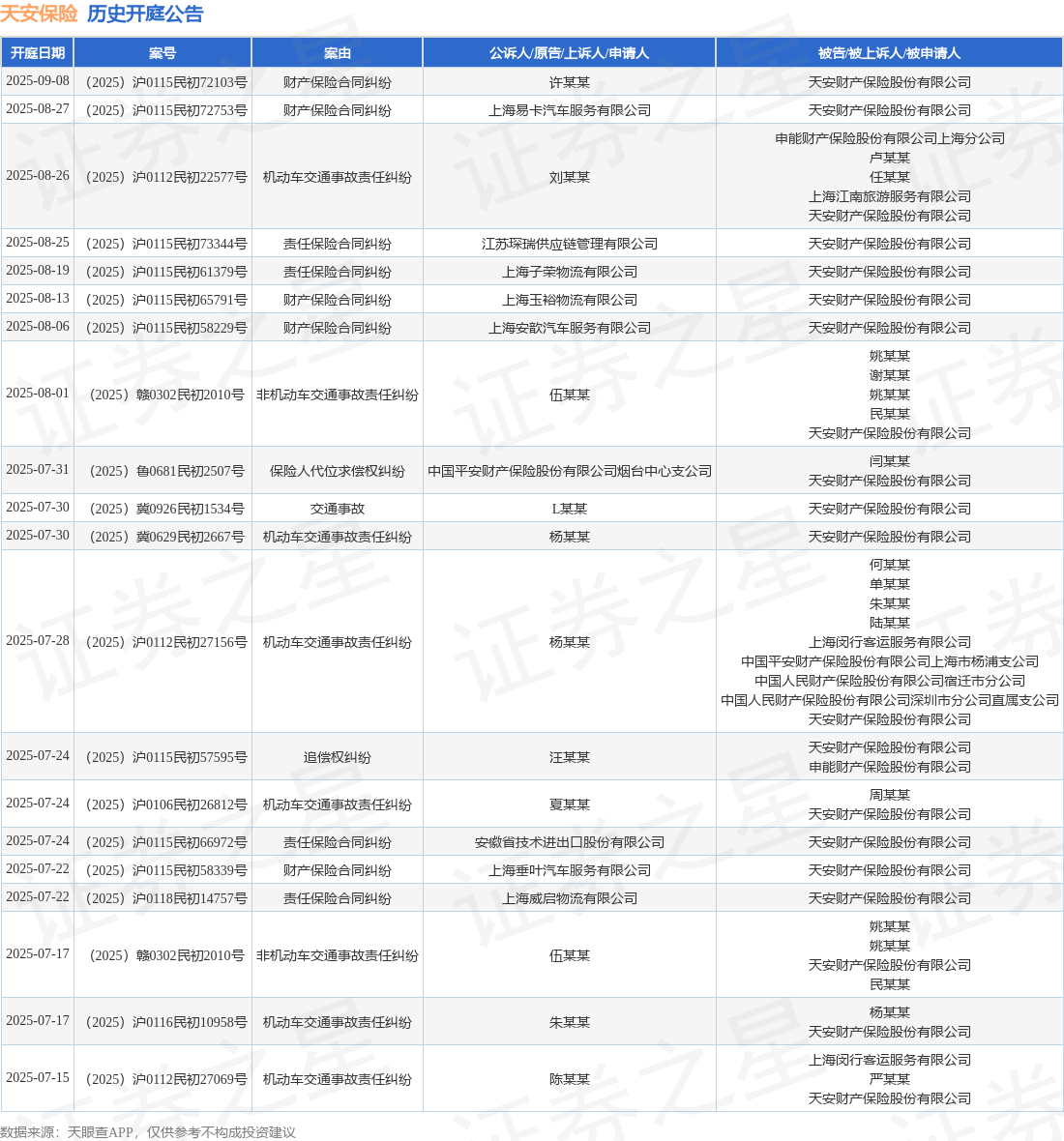Click plaintiff 安徽省技术进出口股份有限公司
The height and width of the screenshot is (1141, 1064).
point(569,842)
